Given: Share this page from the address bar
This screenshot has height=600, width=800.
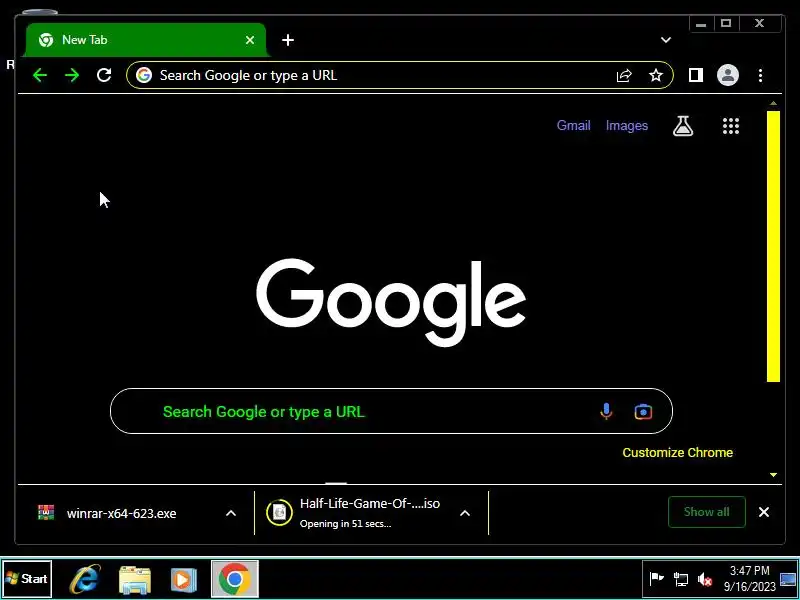Looking at the screenshot, I should pyautogui.click(x=624, y=76).
